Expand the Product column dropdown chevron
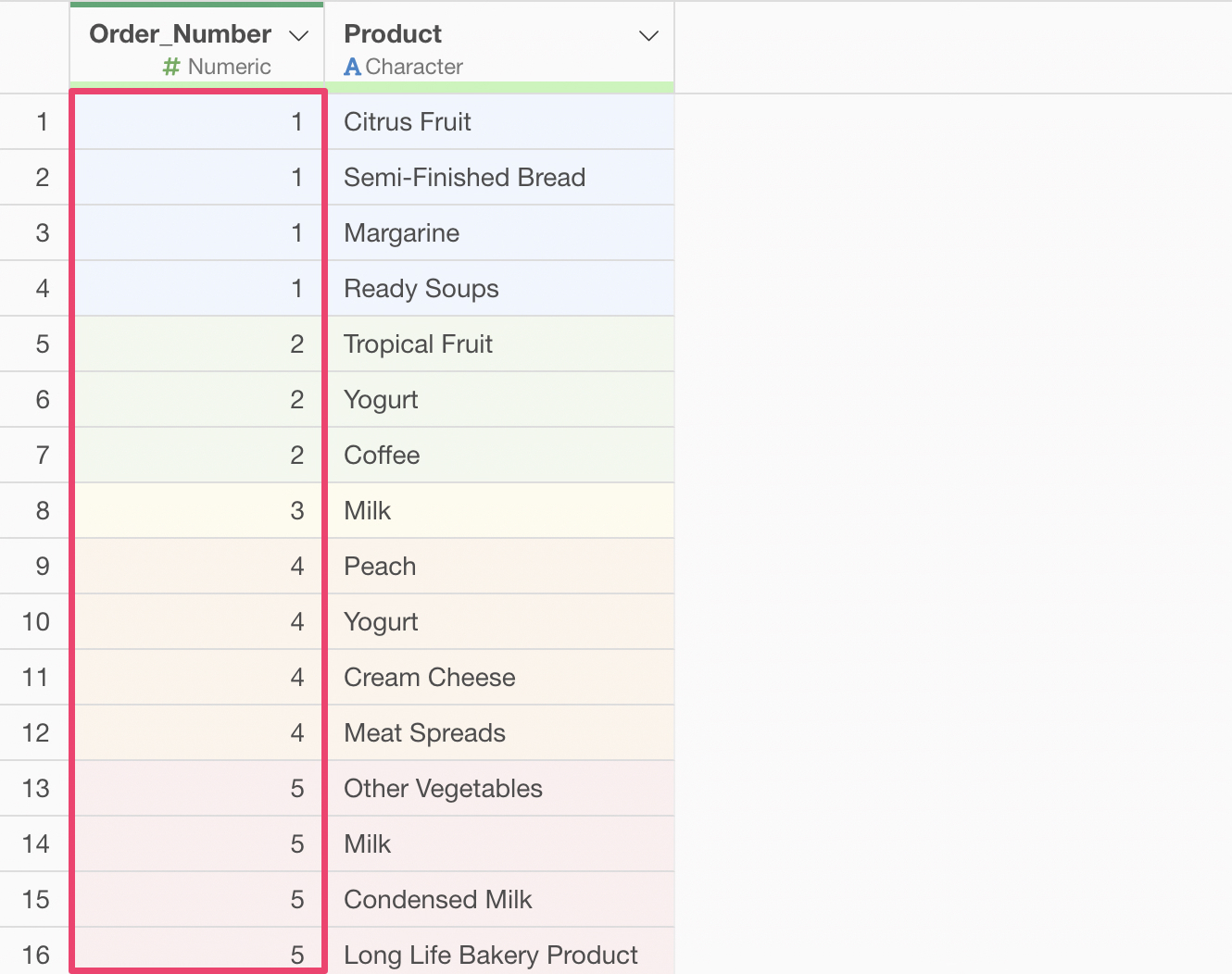This screenshot has height=974, width=1232. (x=648, y=35)
